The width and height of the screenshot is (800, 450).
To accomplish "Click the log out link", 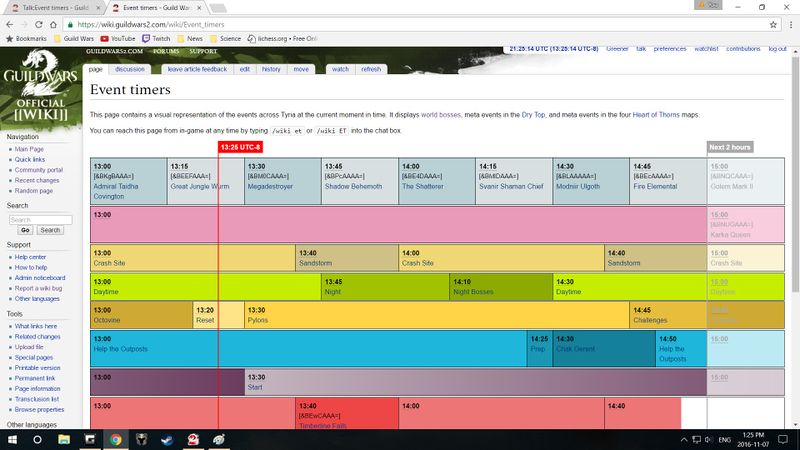I will [778, 49].
